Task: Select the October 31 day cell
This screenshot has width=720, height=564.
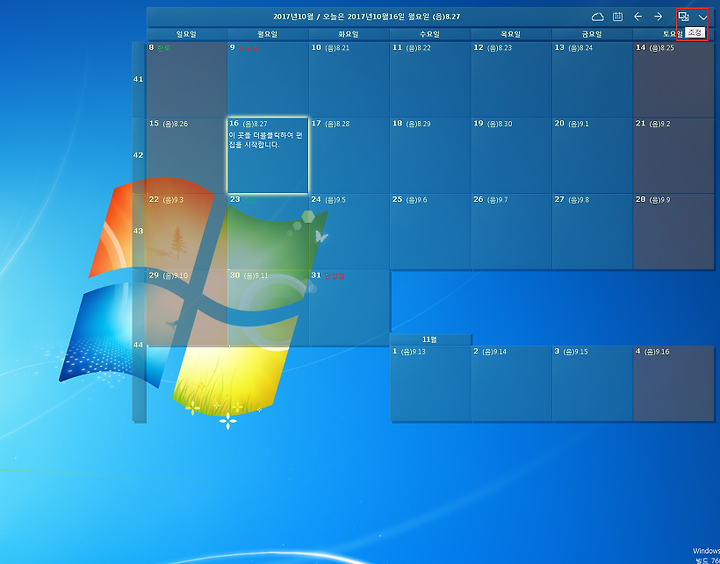Action: [x=349, y=308]
